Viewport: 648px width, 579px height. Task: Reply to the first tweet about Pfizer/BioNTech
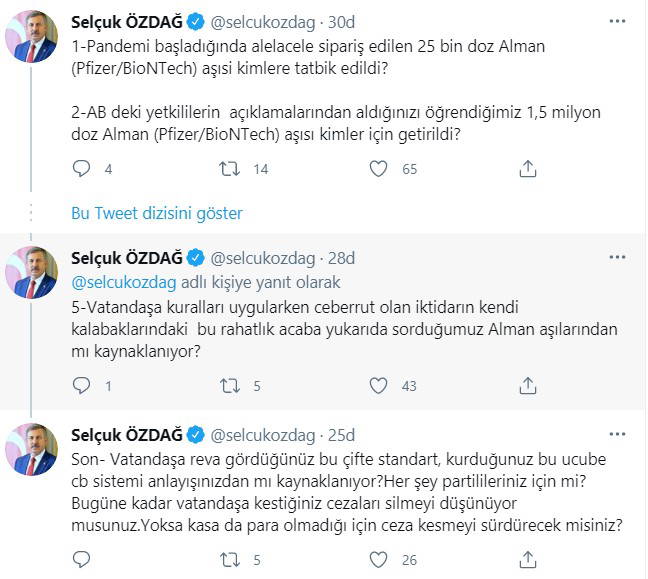tap(82, 169)
